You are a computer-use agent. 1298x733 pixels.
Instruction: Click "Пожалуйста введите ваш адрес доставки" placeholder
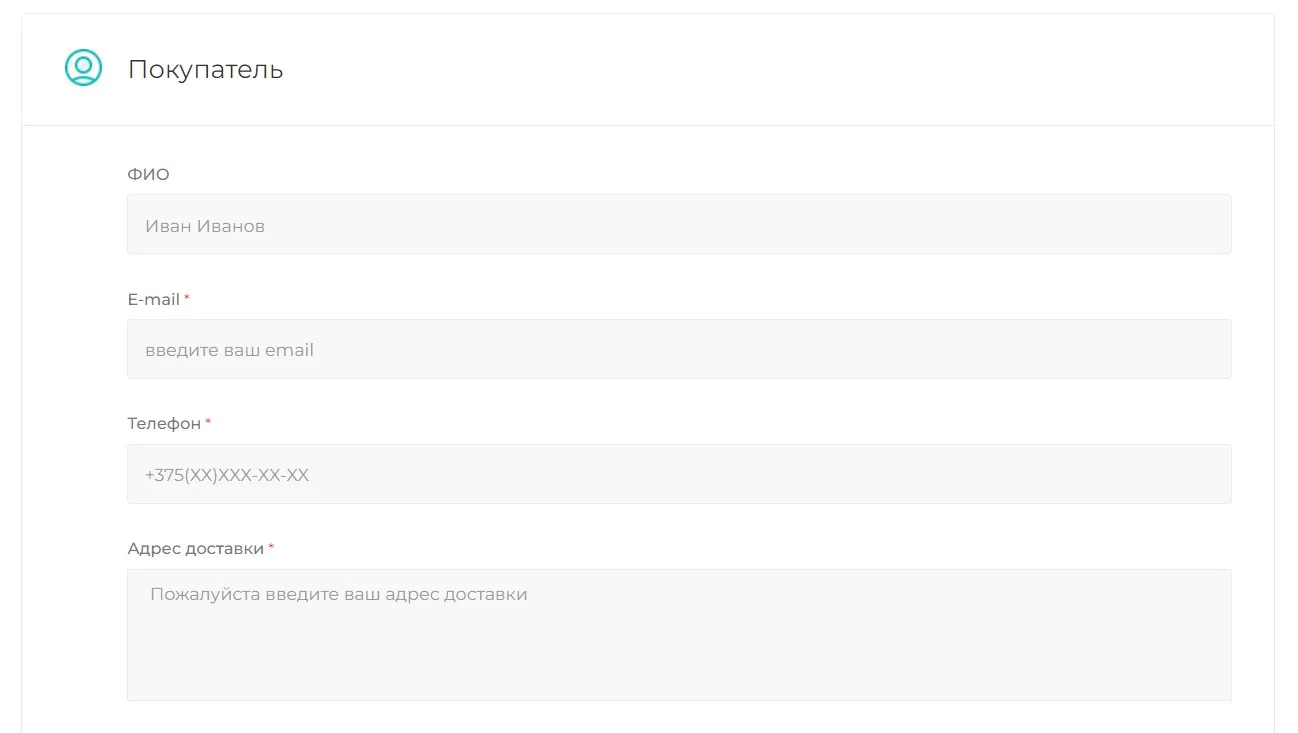(338, 595)
